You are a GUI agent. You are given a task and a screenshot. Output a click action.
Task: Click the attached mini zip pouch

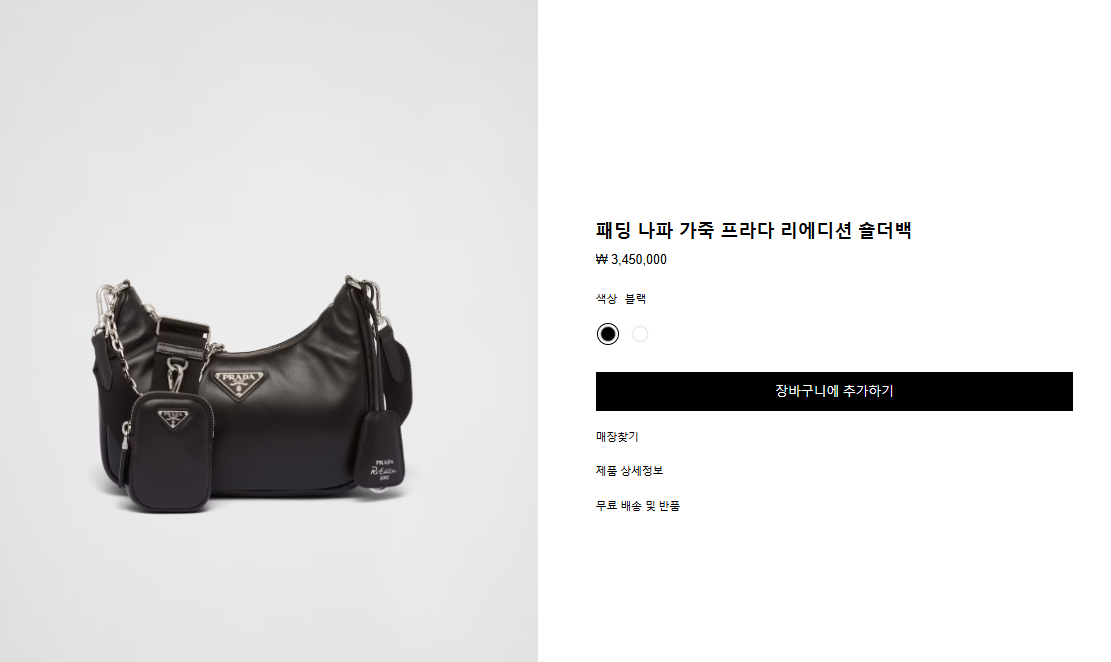point(170,451)
